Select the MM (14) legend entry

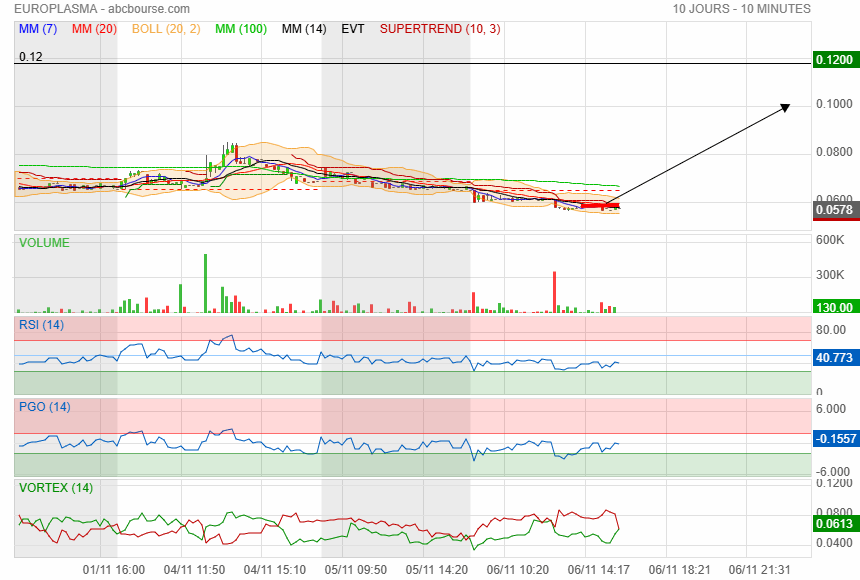(304, 29)
